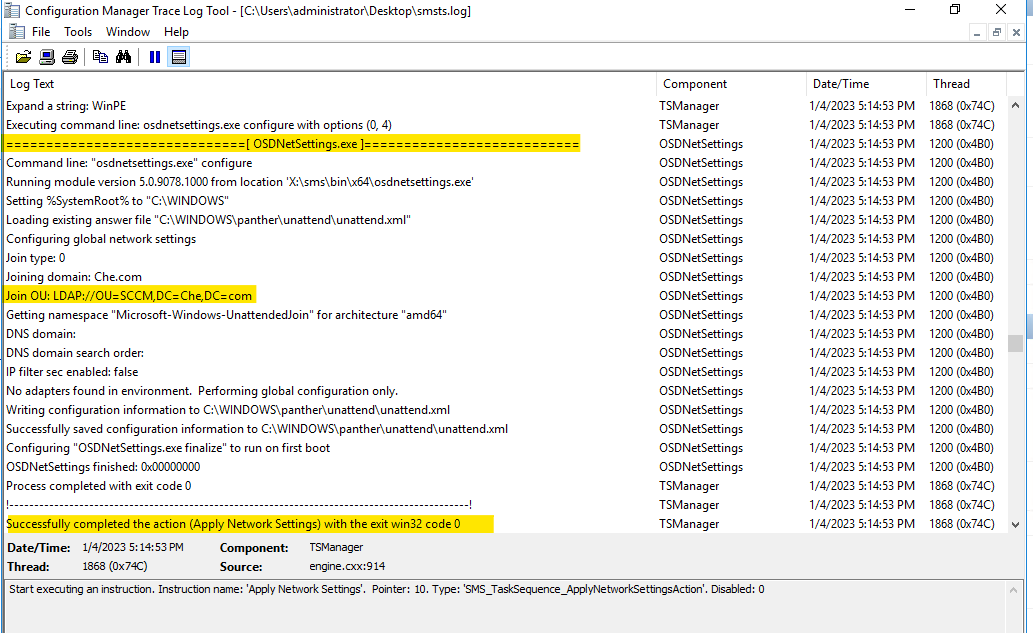Click the details pane Date/Time value
This screenshot has width=1033, height=633.
(133, 547)
